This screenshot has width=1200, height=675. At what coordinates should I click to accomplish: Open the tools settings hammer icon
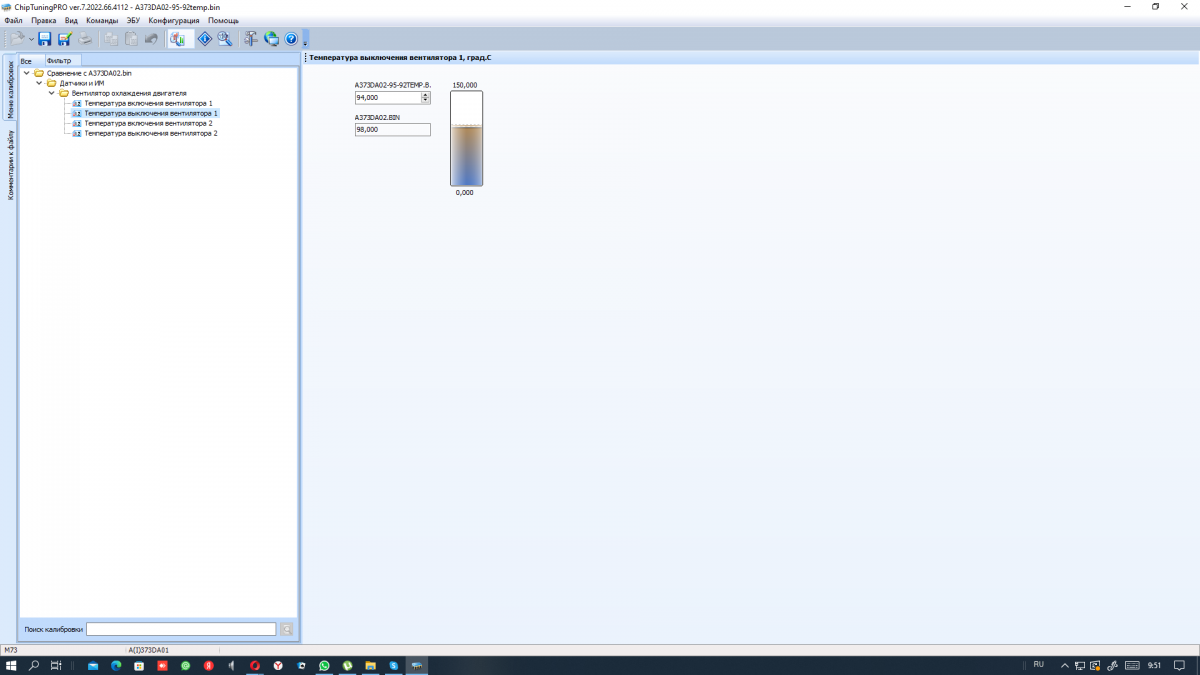click(x=251, y=39)
